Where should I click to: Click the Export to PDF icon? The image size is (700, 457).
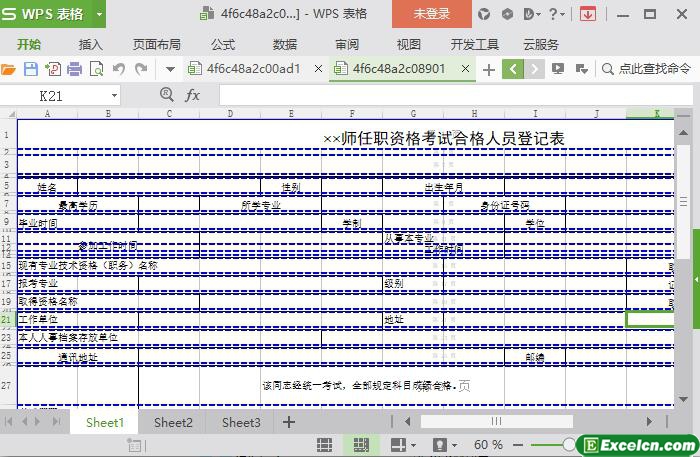[53, 69]
